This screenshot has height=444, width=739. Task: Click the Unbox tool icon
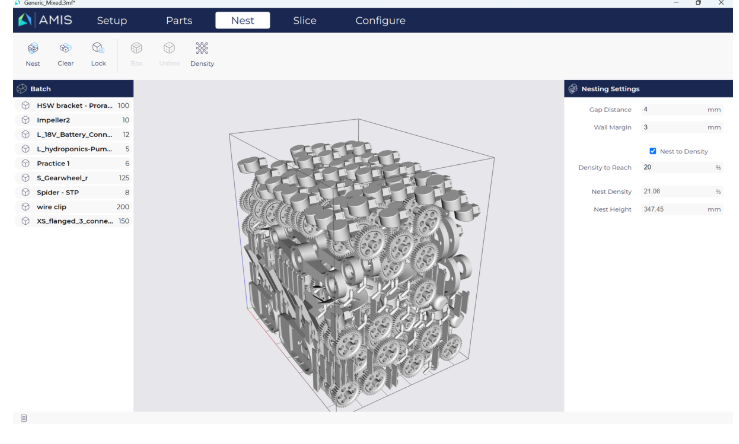point(168,50)
